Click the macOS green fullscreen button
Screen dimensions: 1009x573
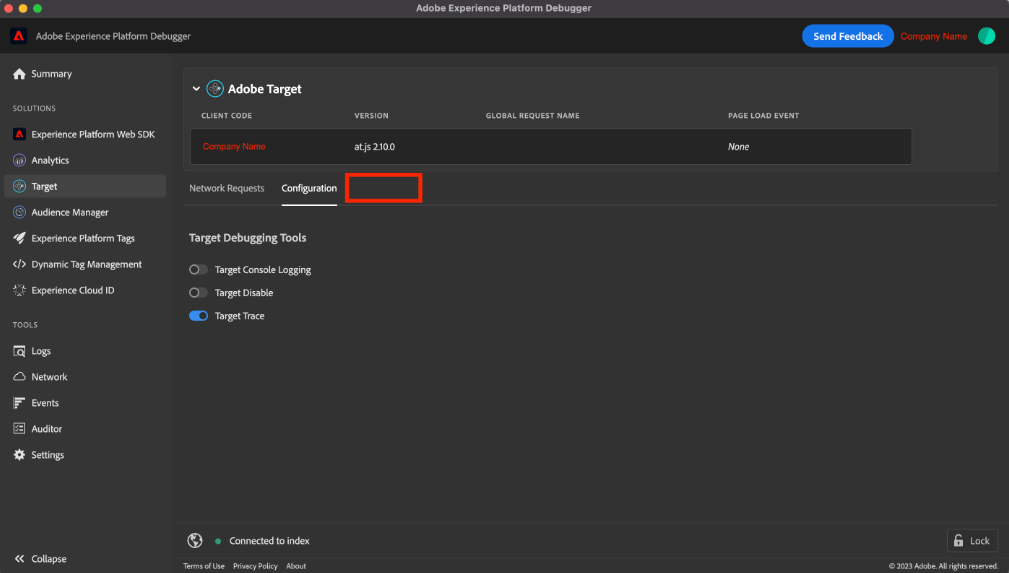point(37,8)
